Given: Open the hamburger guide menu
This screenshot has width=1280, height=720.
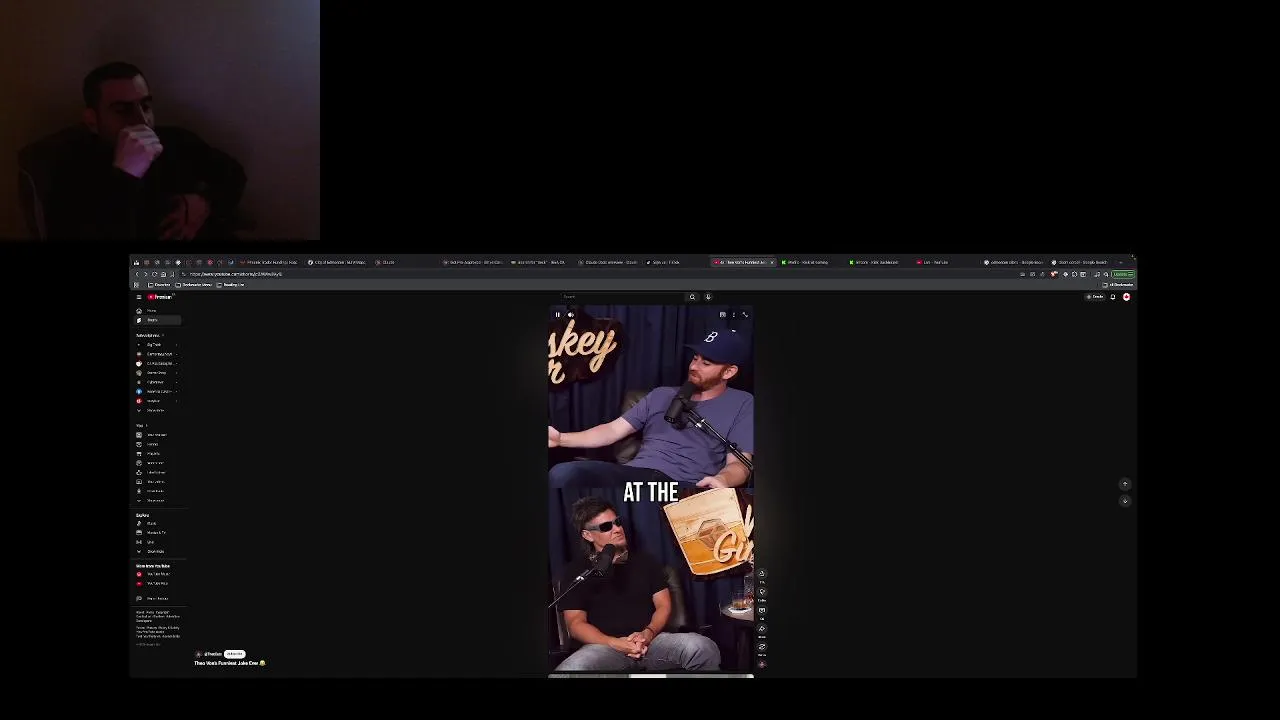Looking at the screenshot, I should pos(139,297).
